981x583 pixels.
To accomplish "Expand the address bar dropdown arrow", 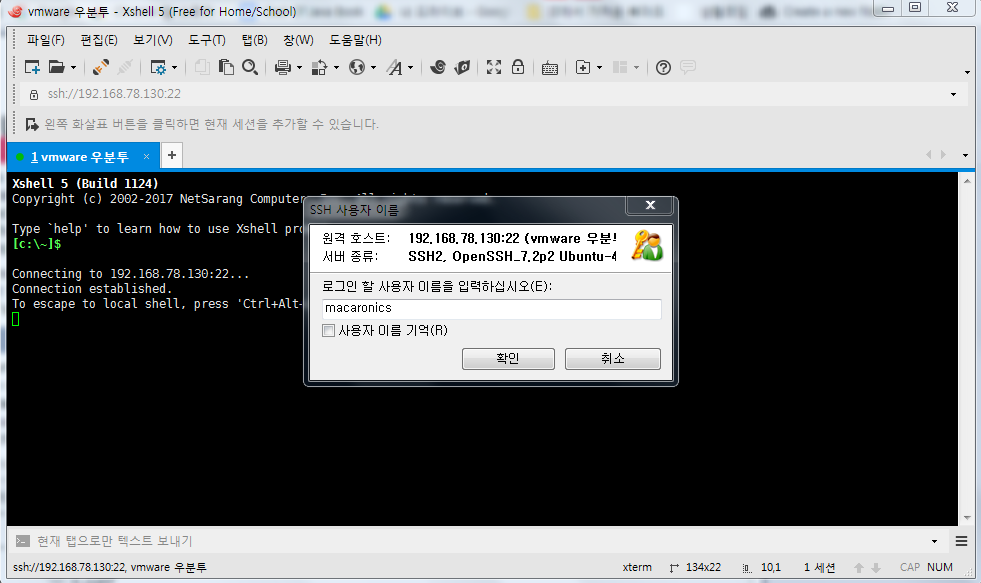I will pos(953,94).
